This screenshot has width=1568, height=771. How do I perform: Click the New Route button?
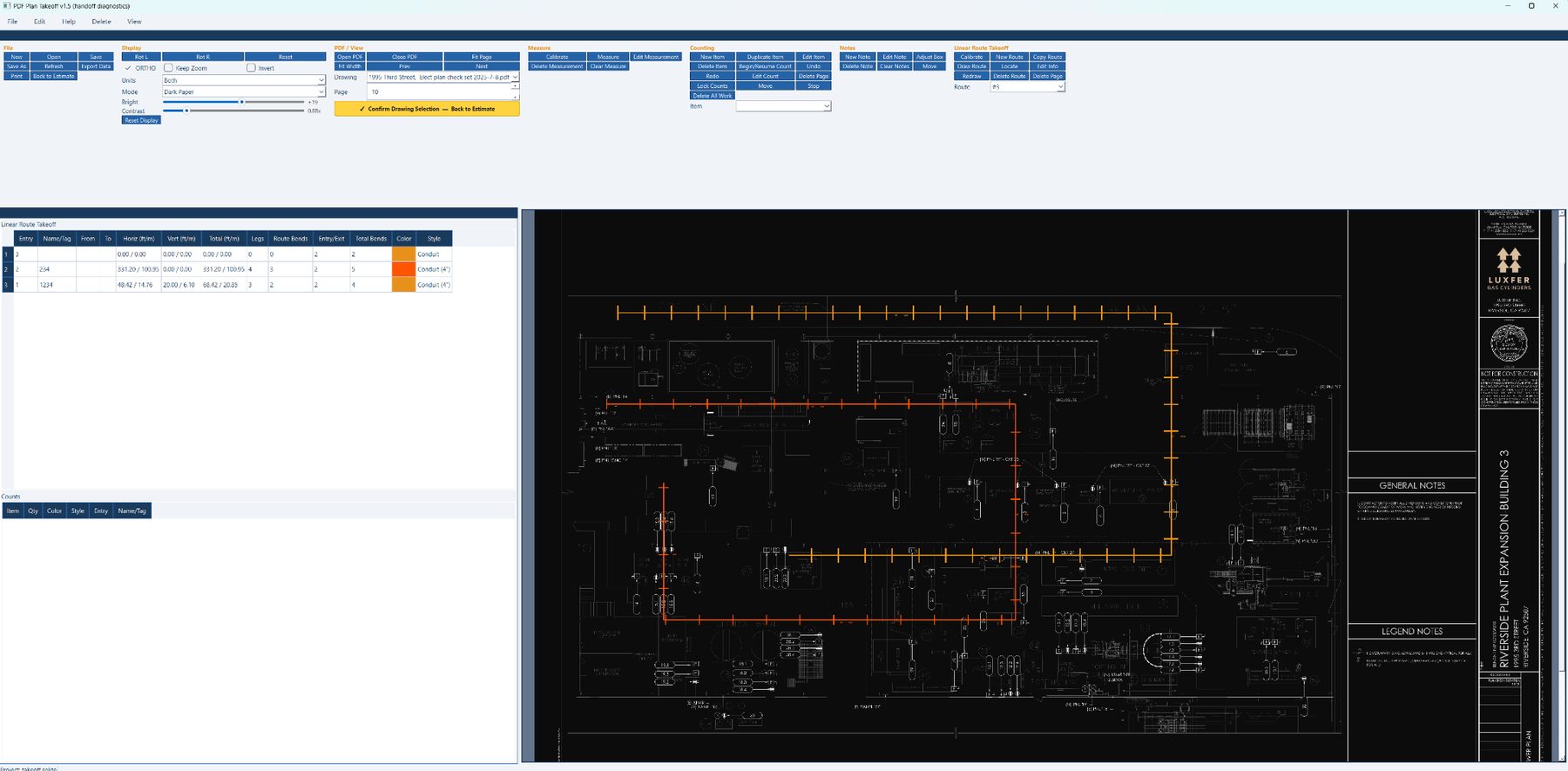click(x=1010, y=57)
